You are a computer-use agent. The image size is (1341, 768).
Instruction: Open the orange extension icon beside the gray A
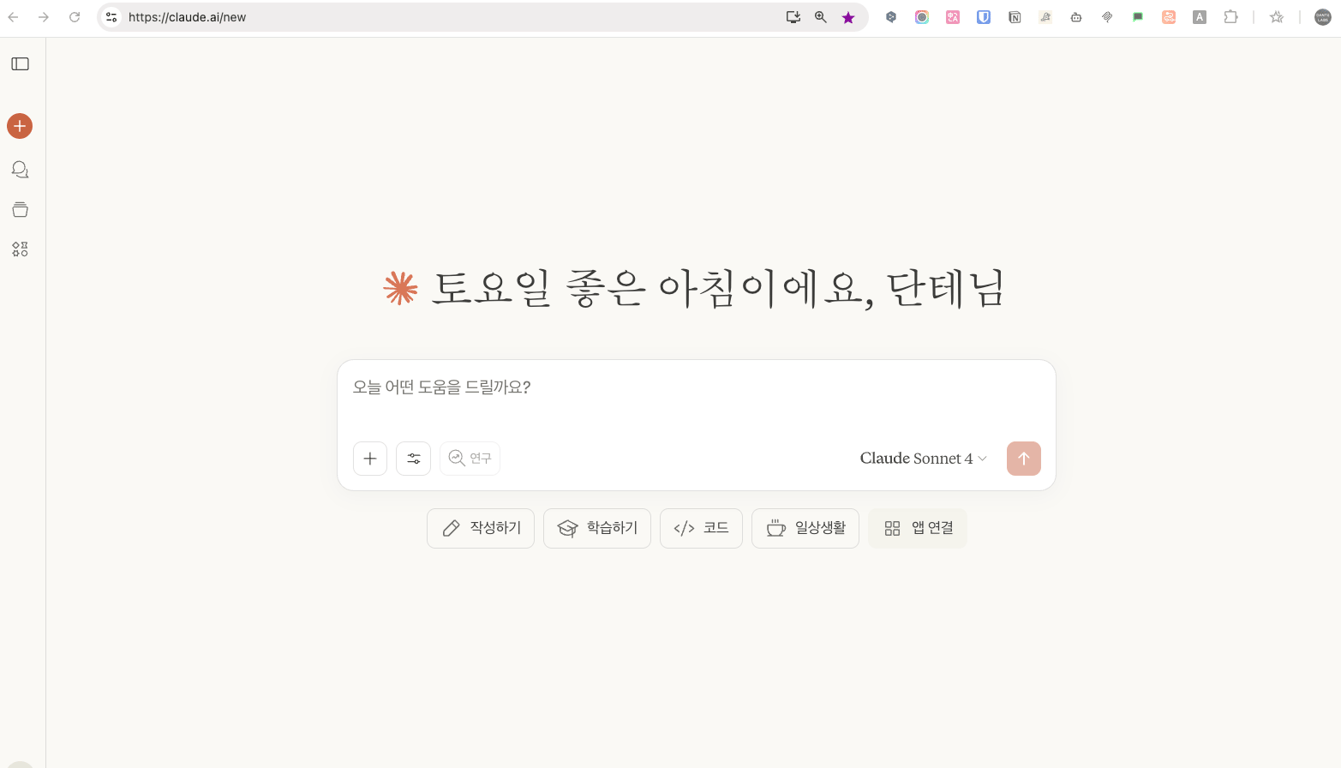pyautogui.click(x=1169, y=17)
